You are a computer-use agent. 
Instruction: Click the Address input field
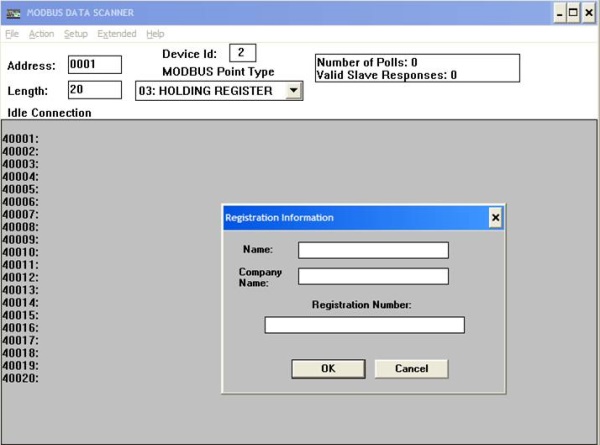(x=95, y=64)
